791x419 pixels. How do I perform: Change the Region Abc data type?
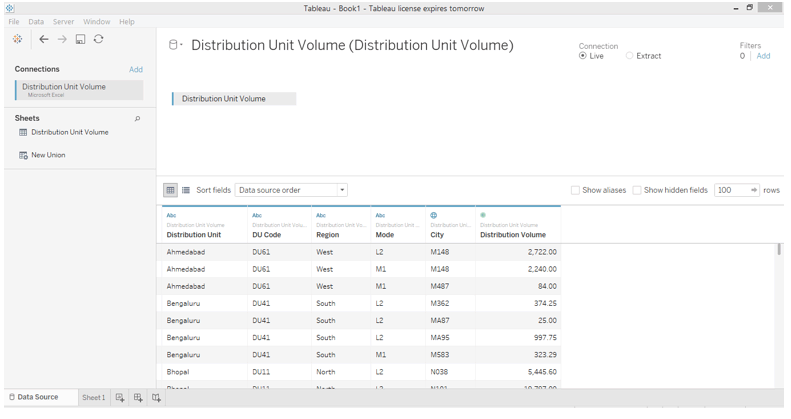321,215
